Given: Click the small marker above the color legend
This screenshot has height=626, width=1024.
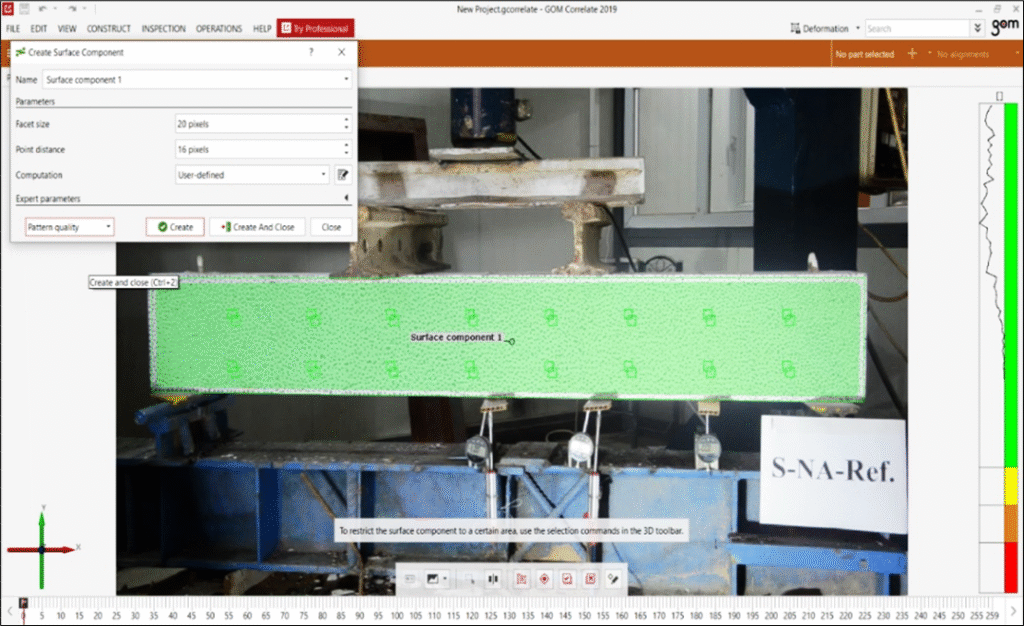Looking at the screenshot, I should tap(999, 96).
